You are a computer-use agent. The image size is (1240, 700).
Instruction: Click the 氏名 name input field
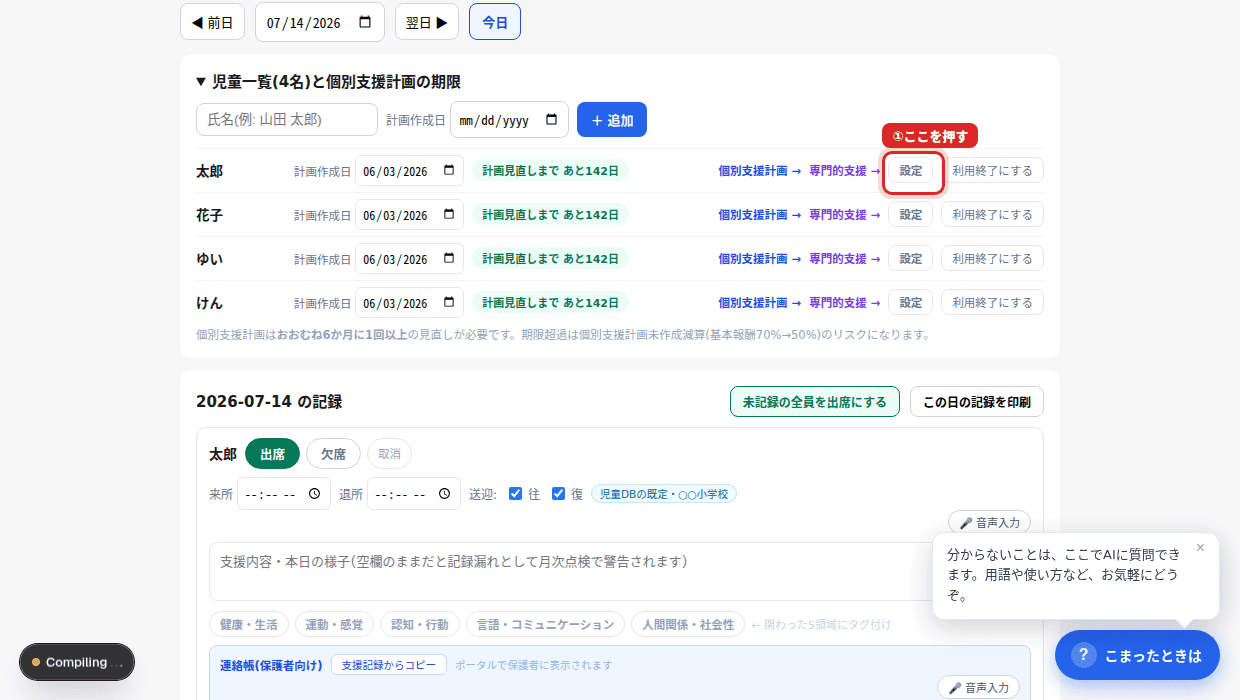pos(287,120)
